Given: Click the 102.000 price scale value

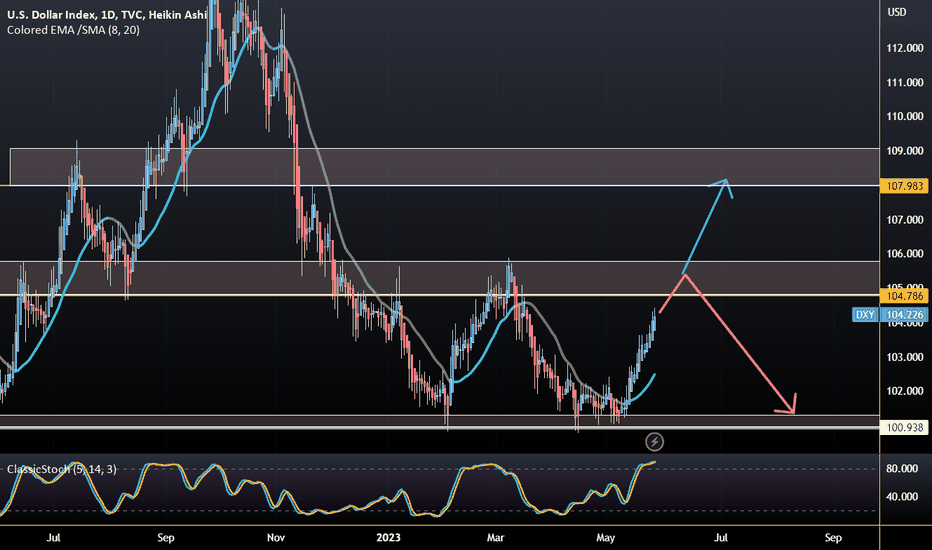Looking at the screenshot, I should [905, 391].
